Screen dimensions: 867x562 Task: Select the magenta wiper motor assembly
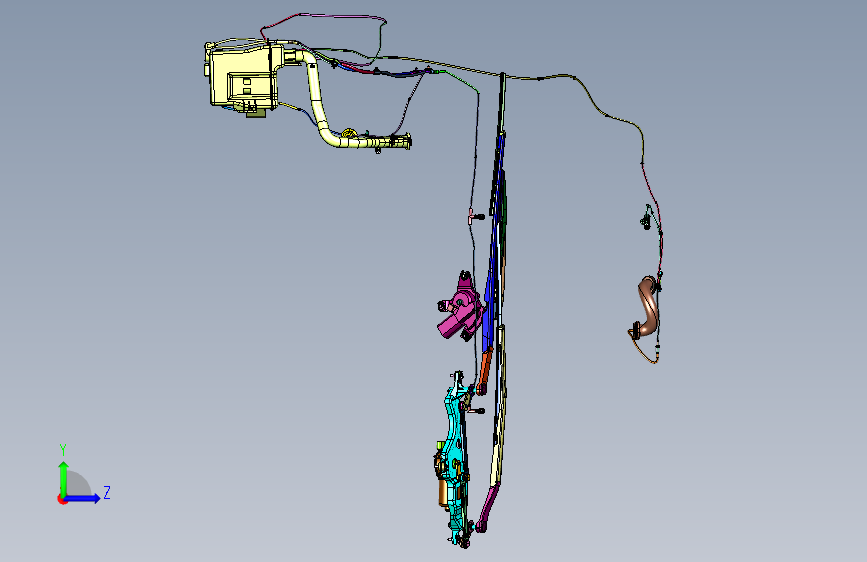tap(460, 308)
